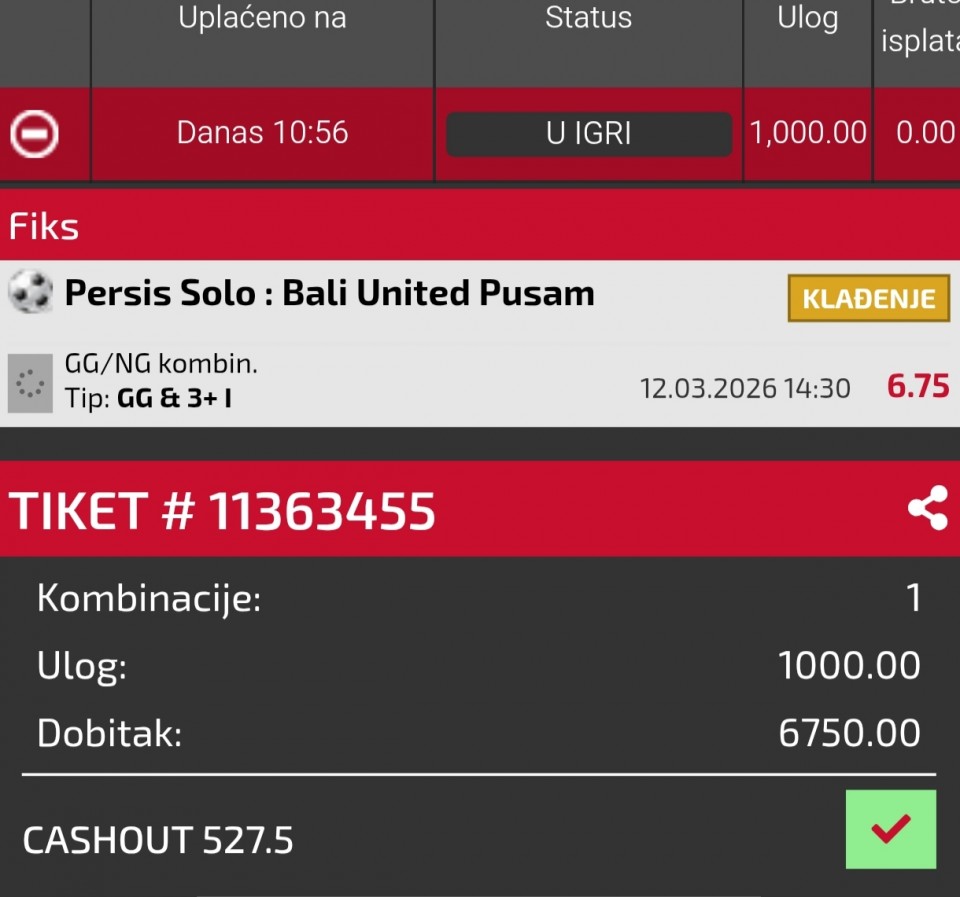Select the Status column header
This screenshot has width=960, height=897.
click(588, 18)
